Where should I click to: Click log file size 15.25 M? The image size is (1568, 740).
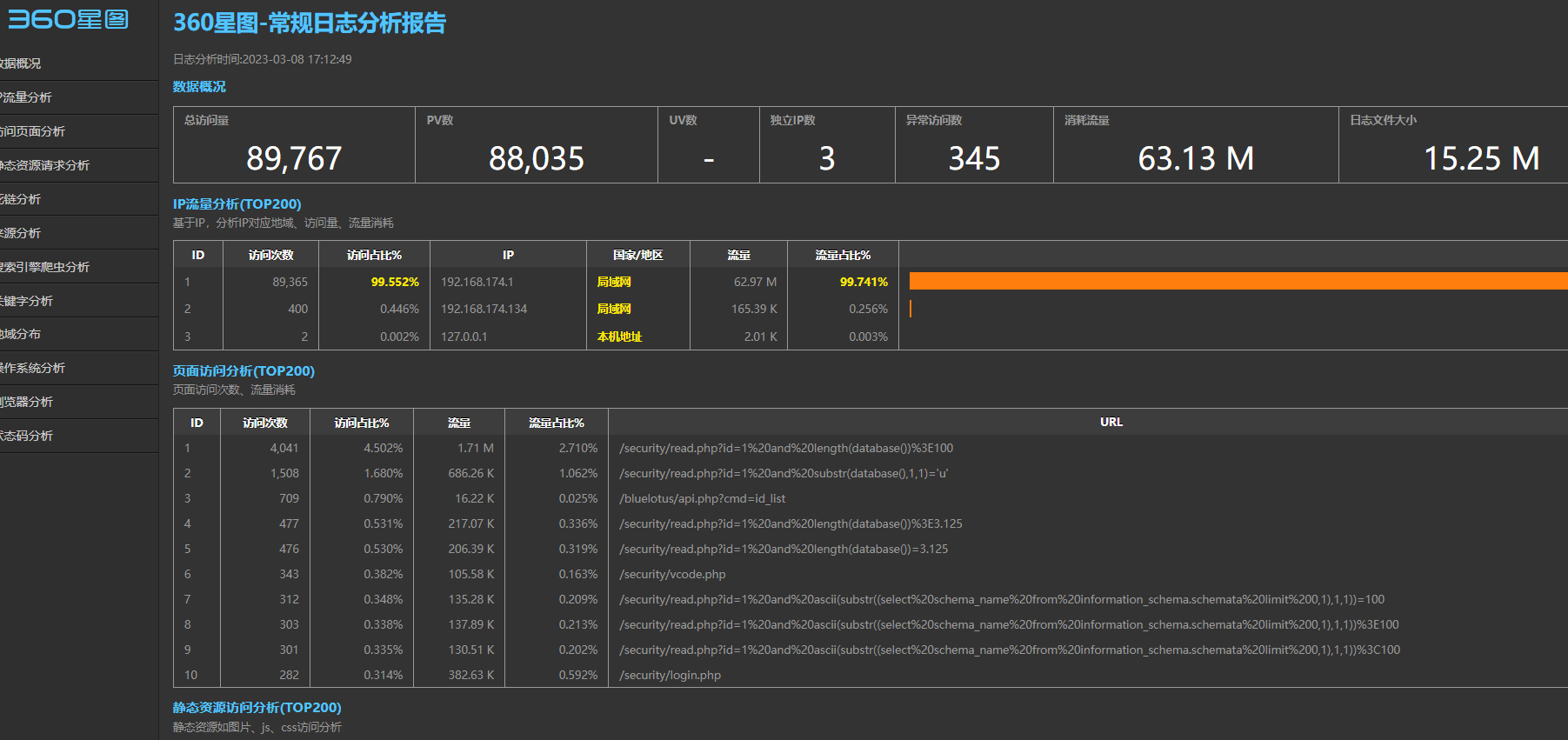1481,158
